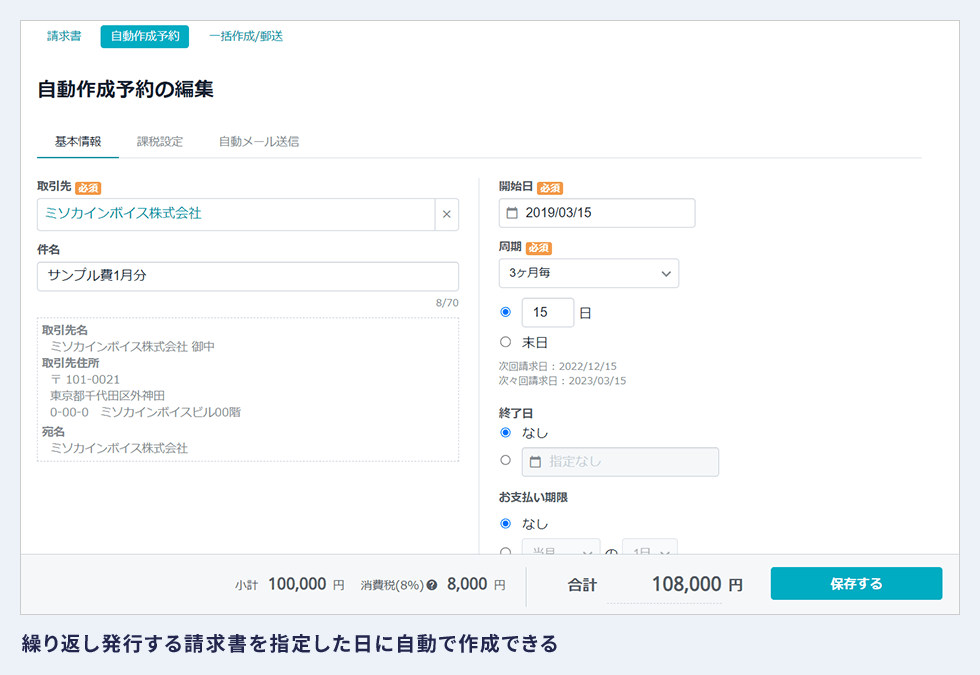Select なし under 終了日
This screenshot has width=980, height=675.
point(505,433)
